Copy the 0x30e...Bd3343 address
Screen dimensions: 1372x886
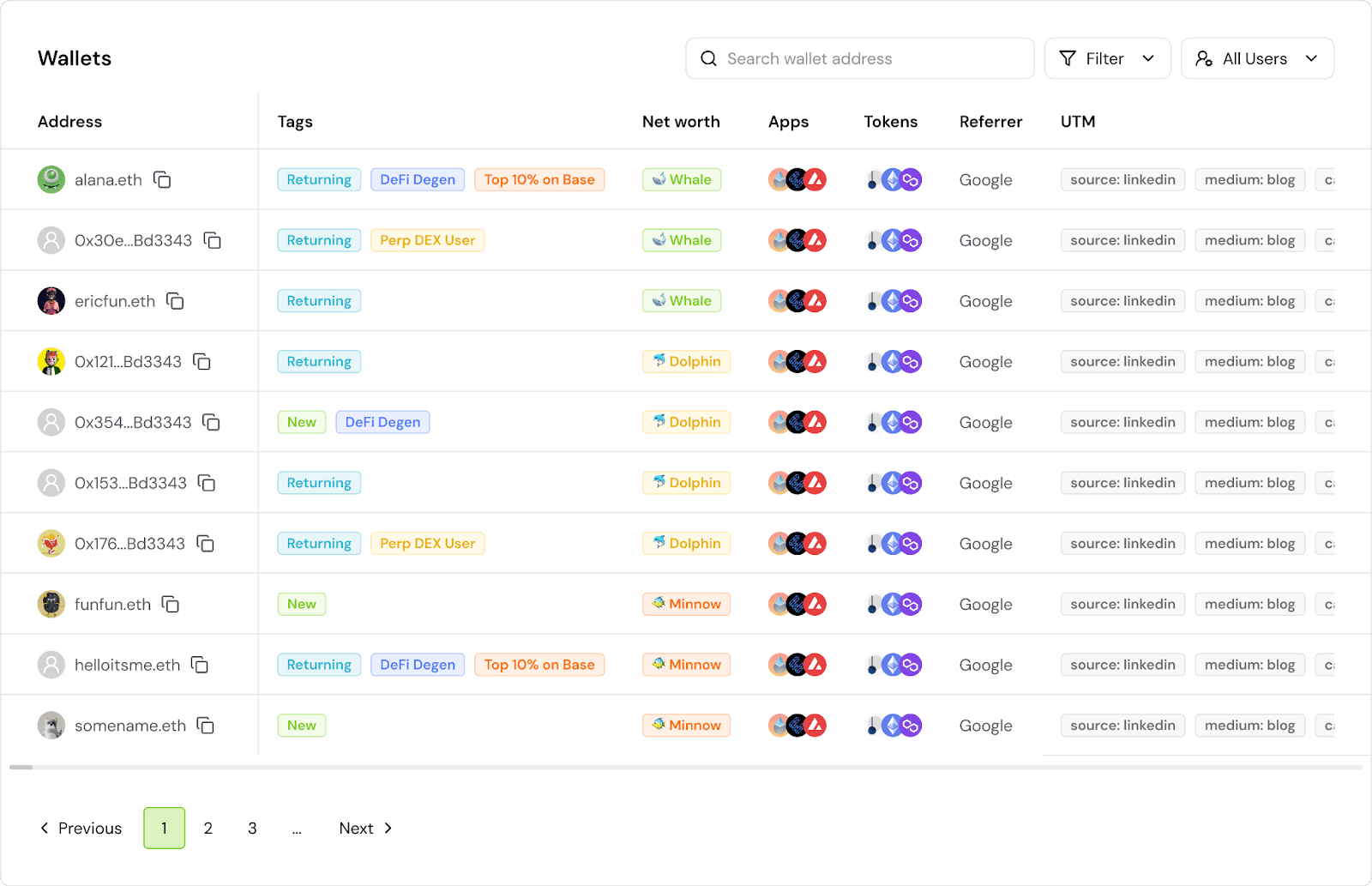coord(213,240)
